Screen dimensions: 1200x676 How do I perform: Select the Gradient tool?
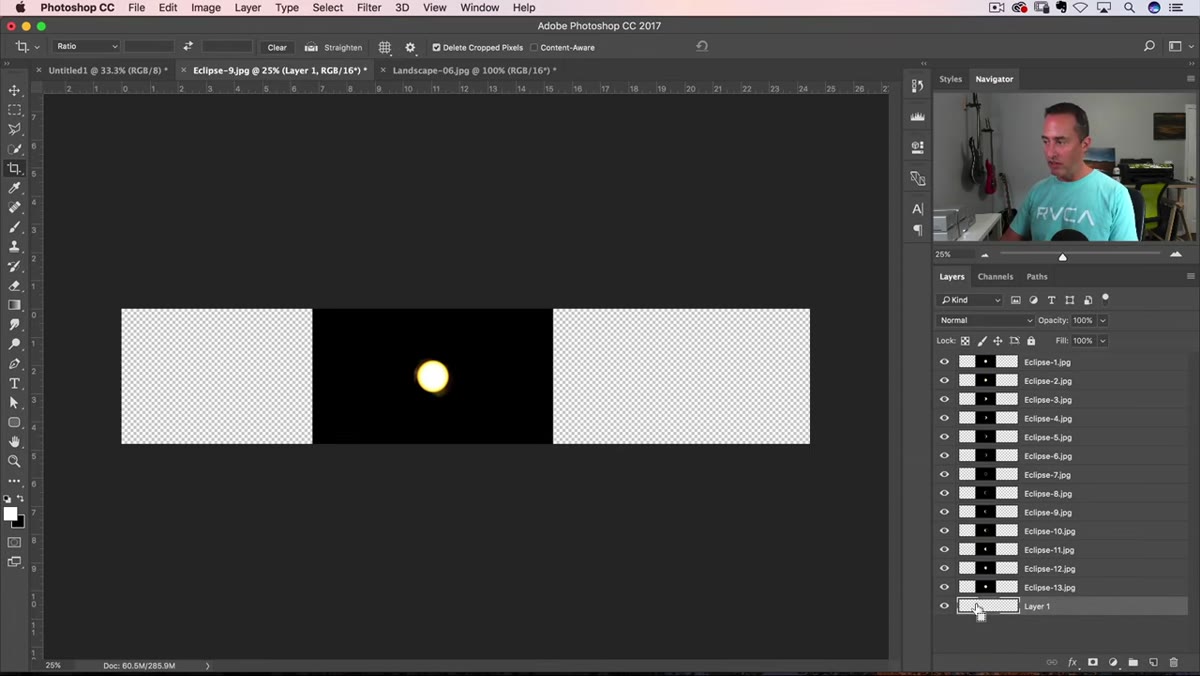(14, 305)
